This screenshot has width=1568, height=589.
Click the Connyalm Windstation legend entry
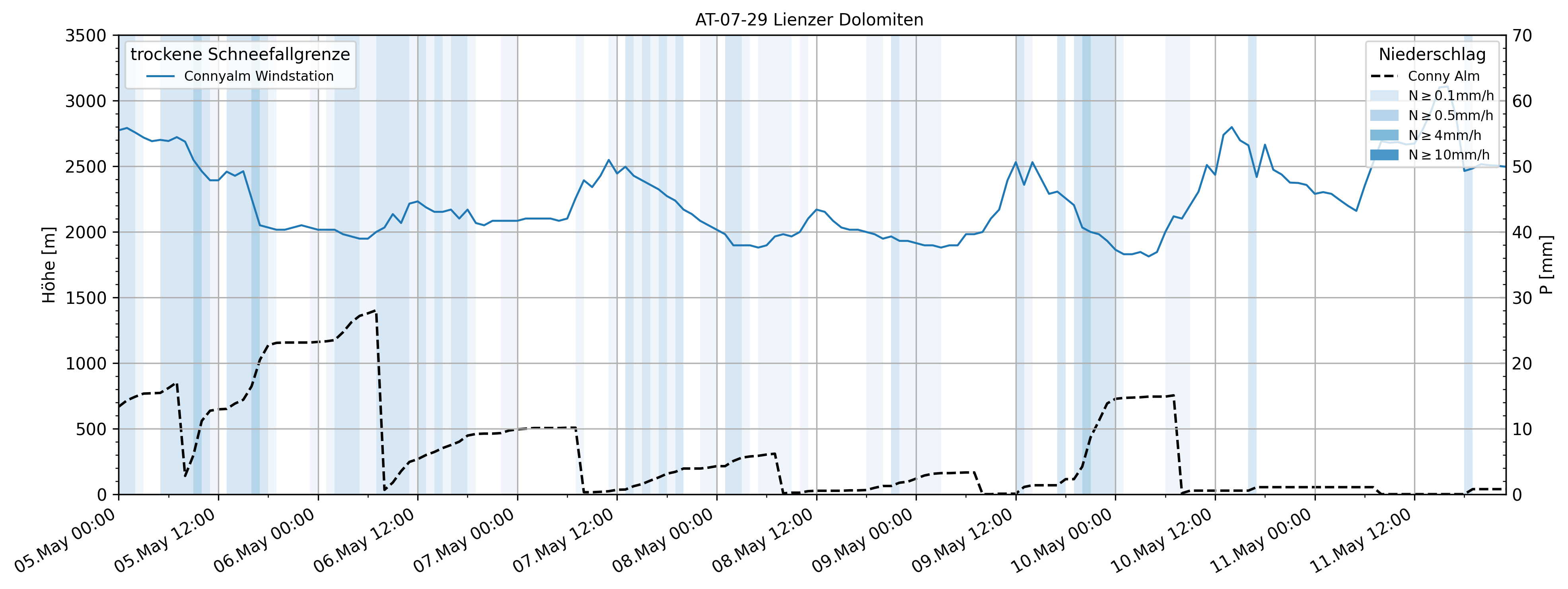(259, 77)
